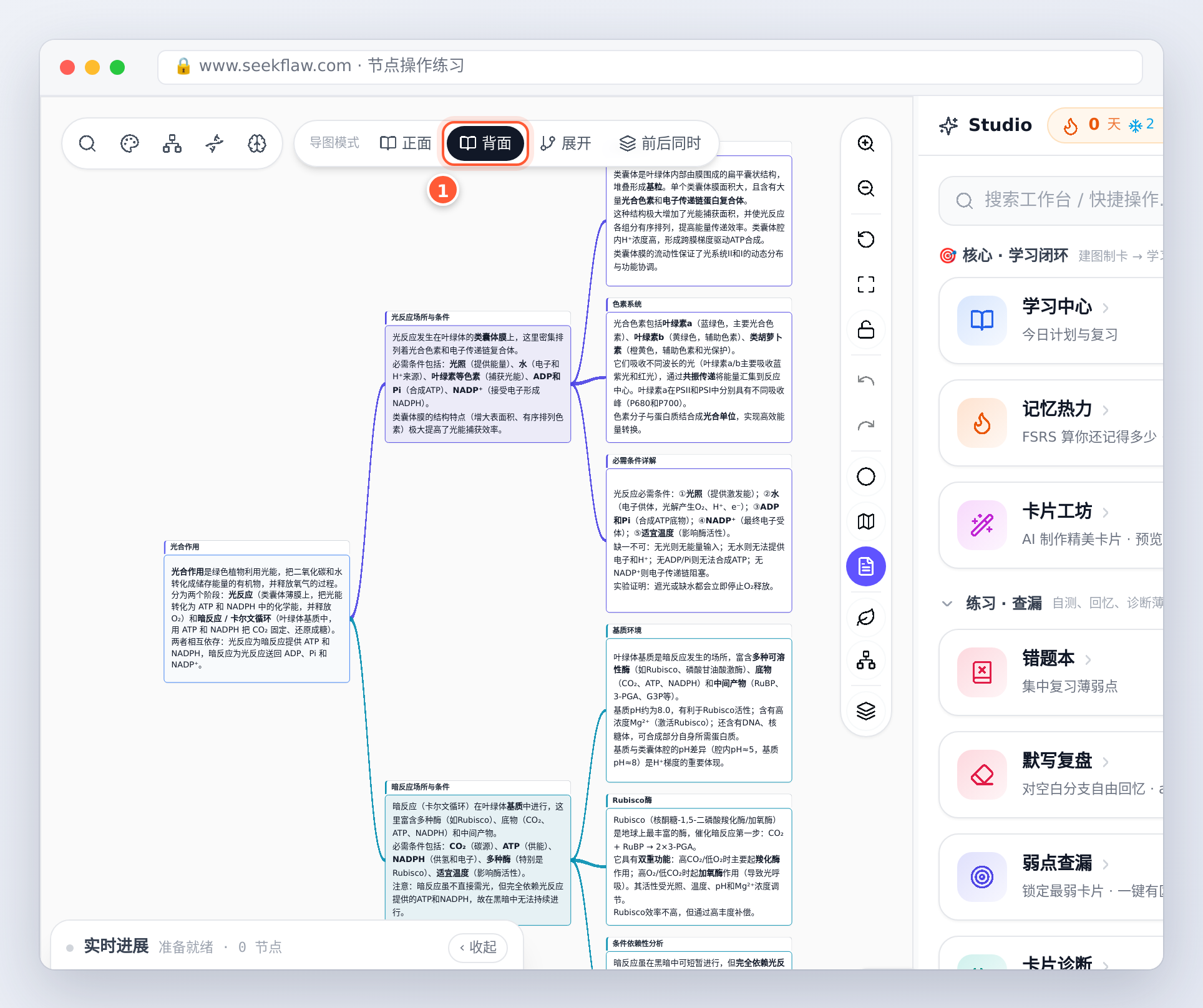This screenshot has width=1203, height=1008.
Task: Click the chevron next to 学习中心
Action: coord(1106,308)
